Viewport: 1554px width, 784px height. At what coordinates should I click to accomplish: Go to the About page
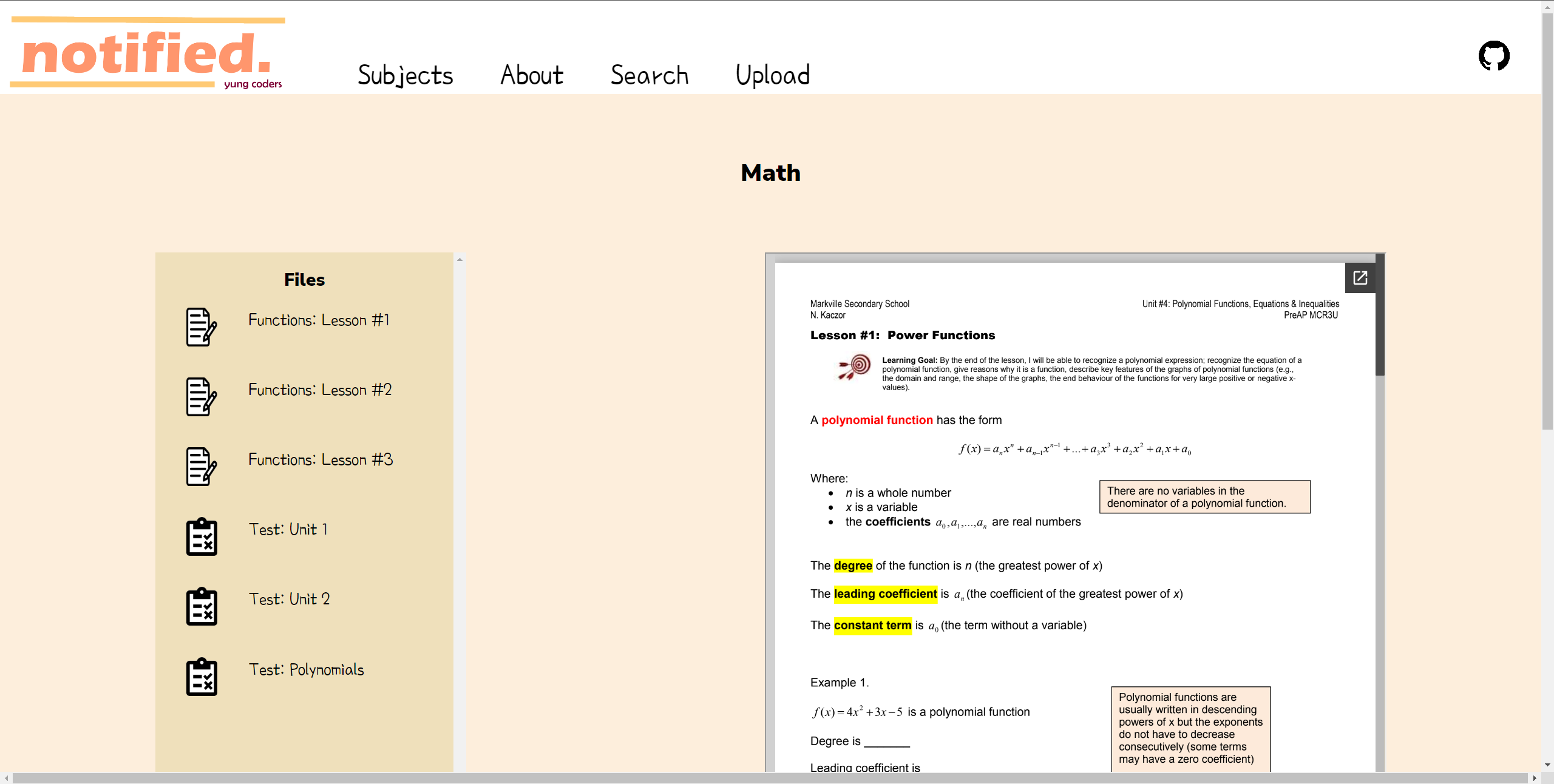[532, 75]
